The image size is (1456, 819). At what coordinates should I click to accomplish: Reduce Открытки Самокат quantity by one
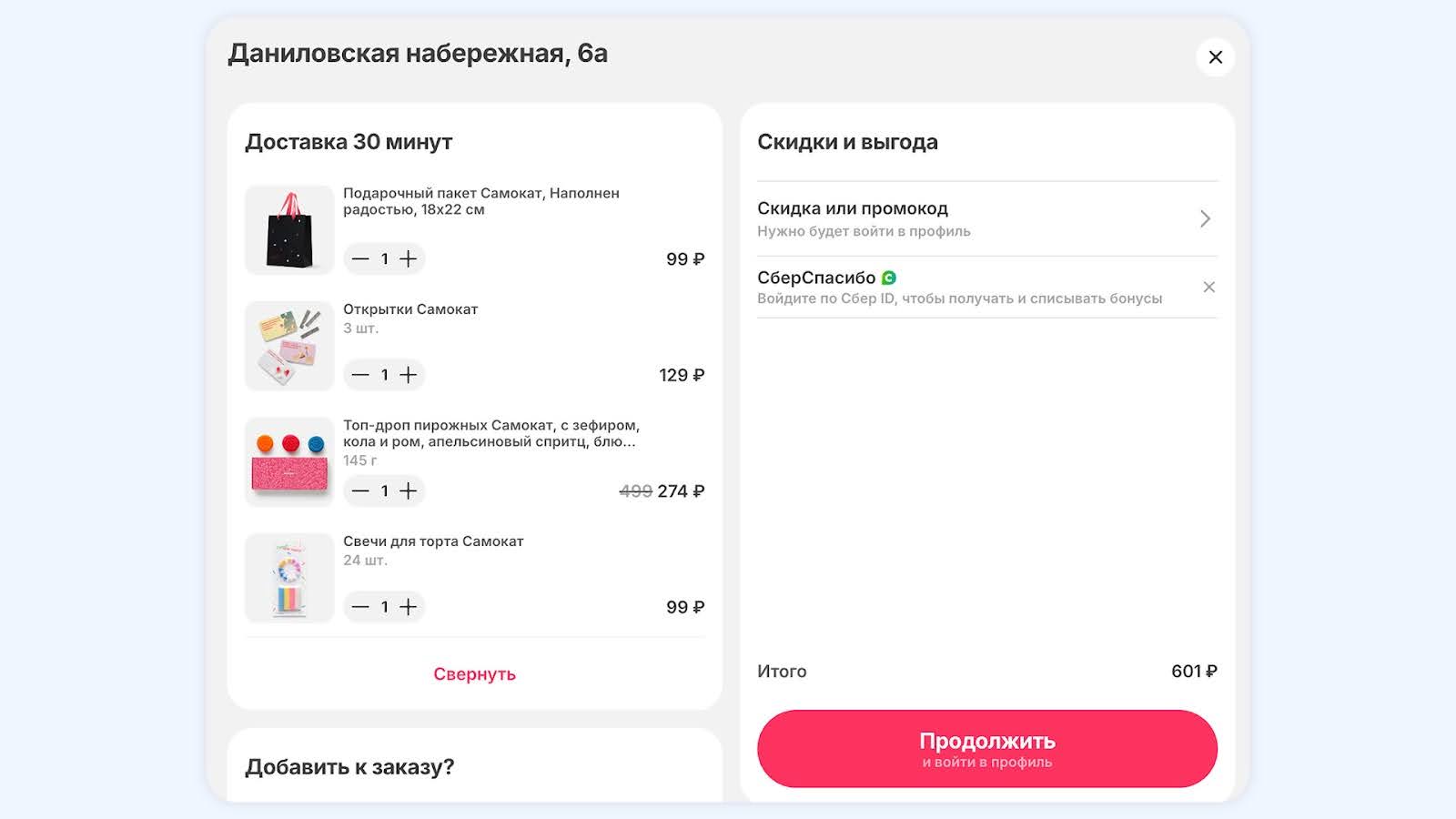[x=360, y=375]
